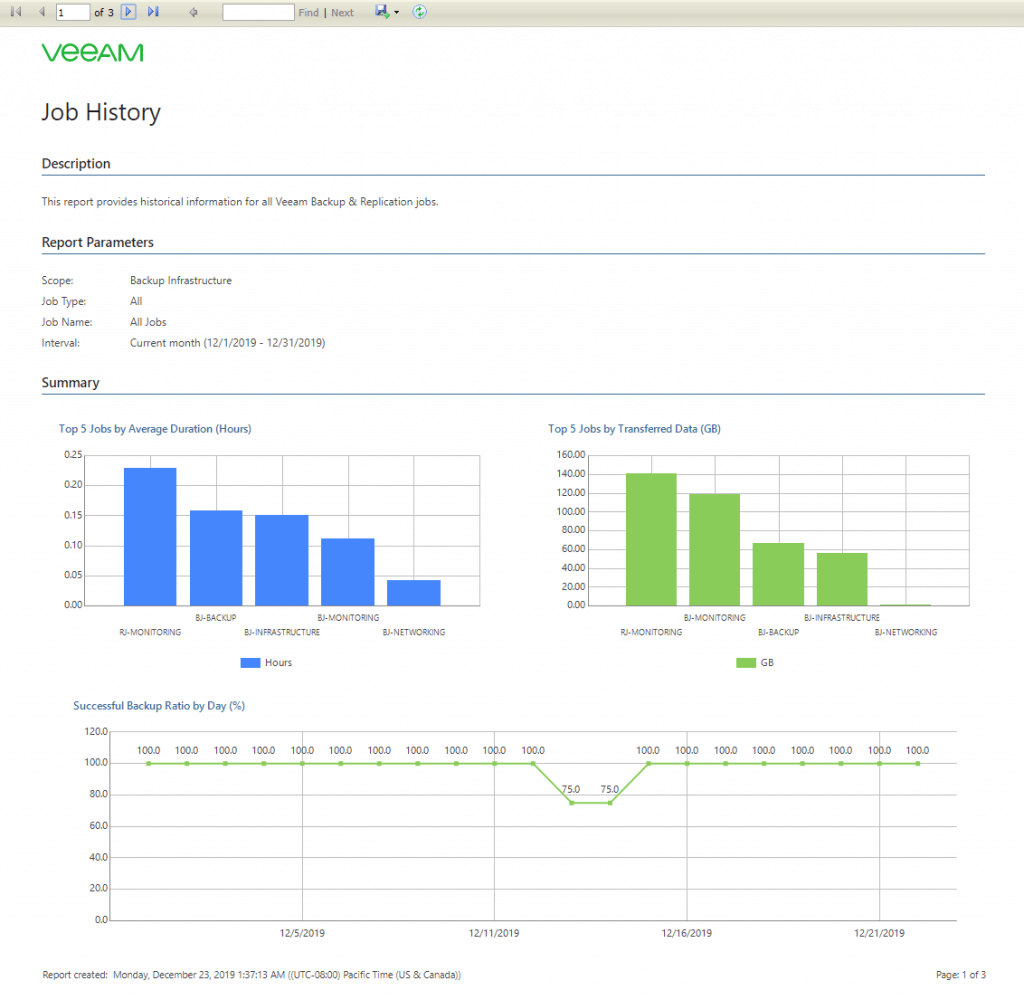Click the first 75.0 point on line chart
The width and height of the screenshot is (1024, 1000).
pyautogui.click(x=571, y=803)
